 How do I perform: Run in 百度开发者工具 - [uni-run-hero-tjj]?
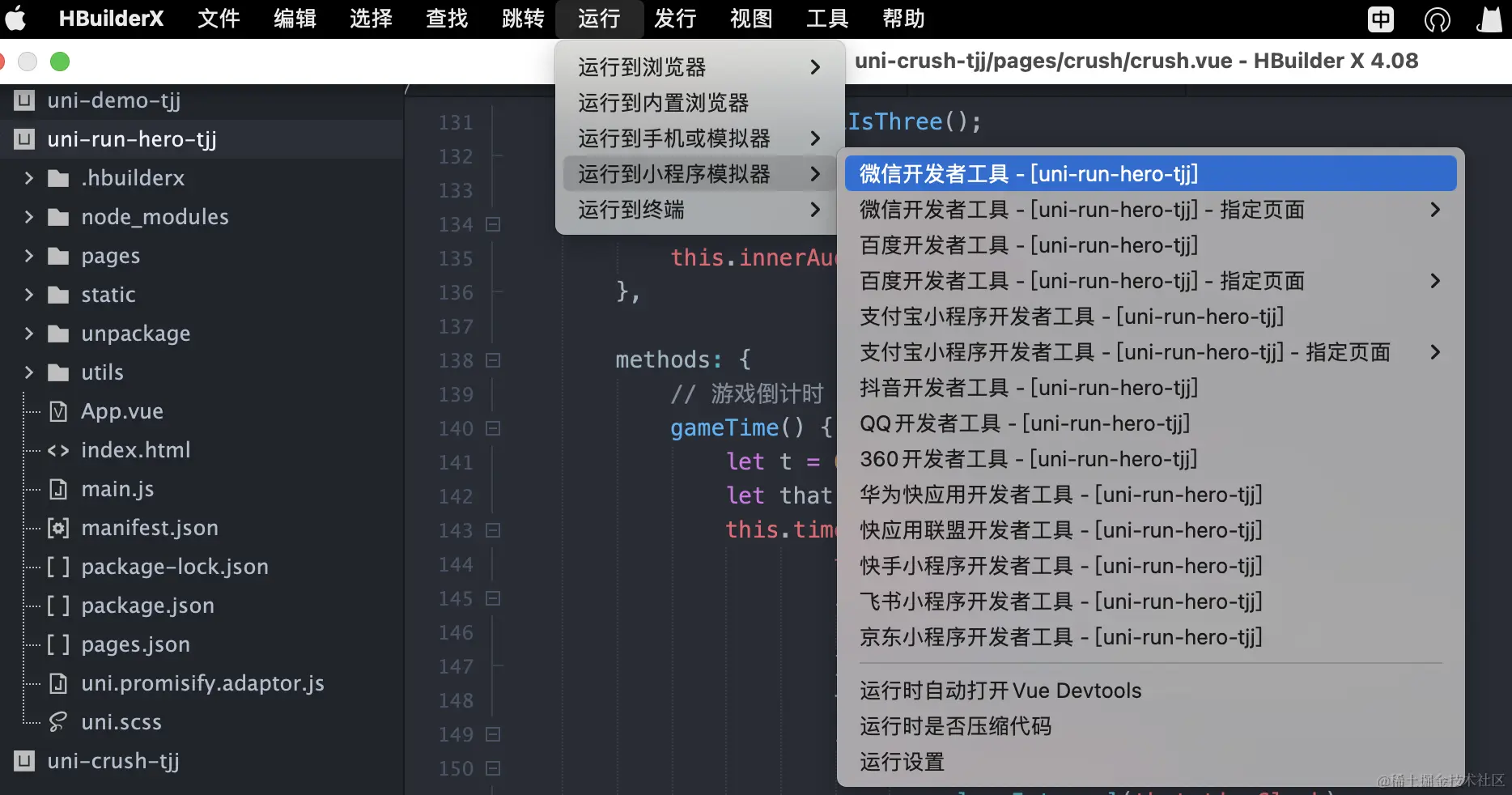pos(1150,245)
